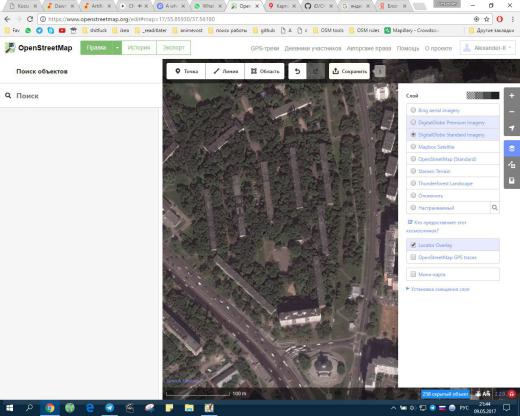The width and height of the screenshot is (520, 416).
Task: Click the undo arrow button
Action: (x=297, y=71)
